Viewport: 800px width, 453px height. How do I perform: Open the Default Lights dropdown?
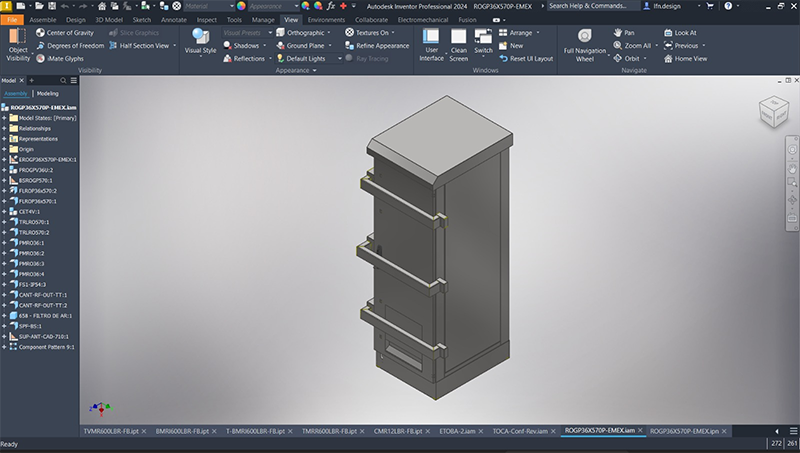[x=309, y=59]
